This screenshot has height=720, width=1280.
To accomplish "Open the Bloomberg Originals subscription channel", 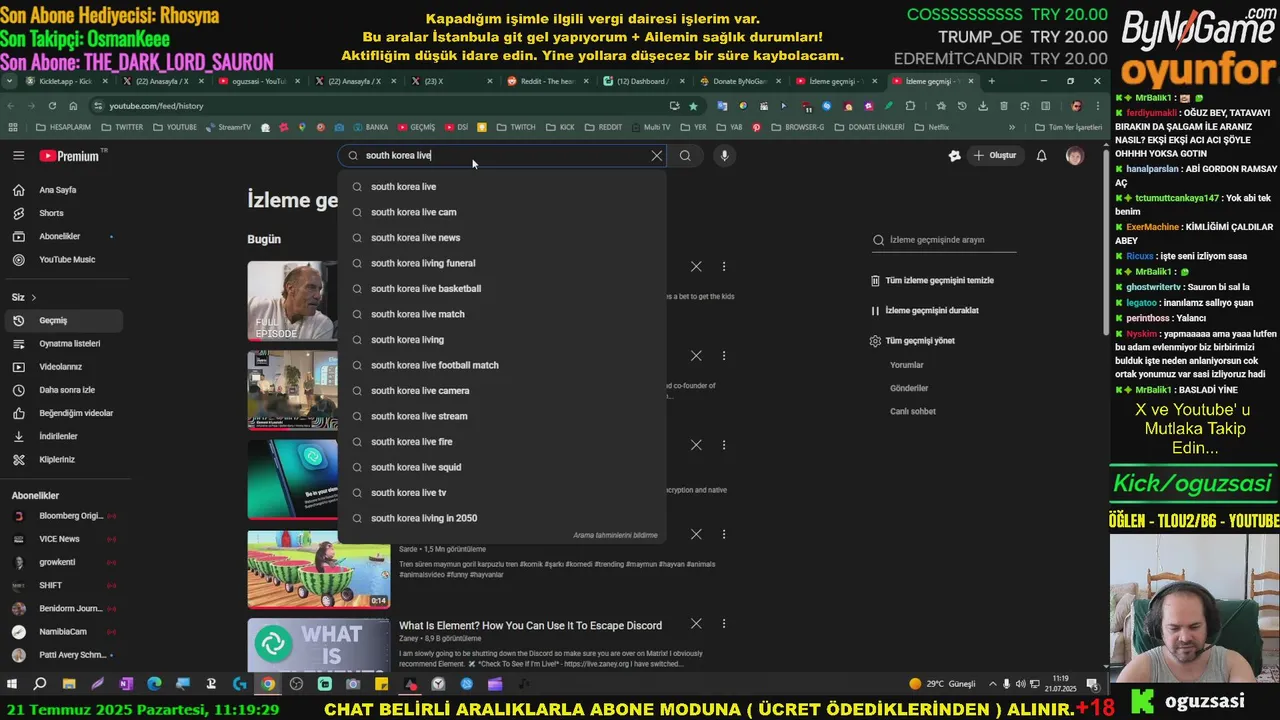I will click(62, 516).
